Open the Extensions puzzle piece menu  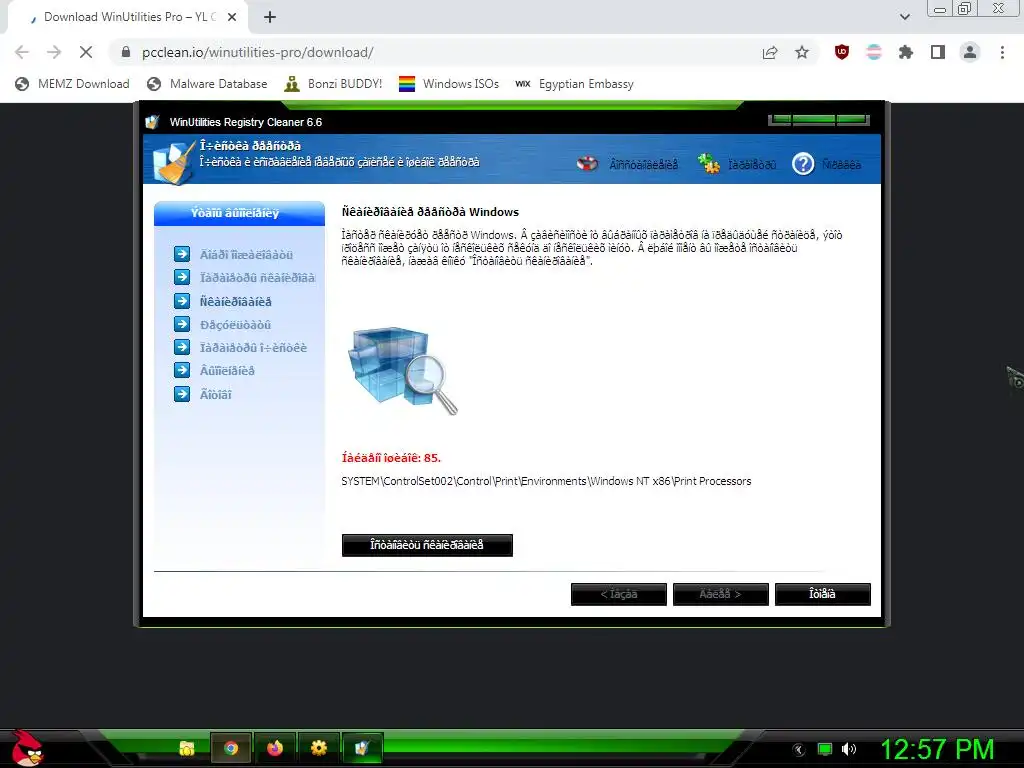pos(906,52)
